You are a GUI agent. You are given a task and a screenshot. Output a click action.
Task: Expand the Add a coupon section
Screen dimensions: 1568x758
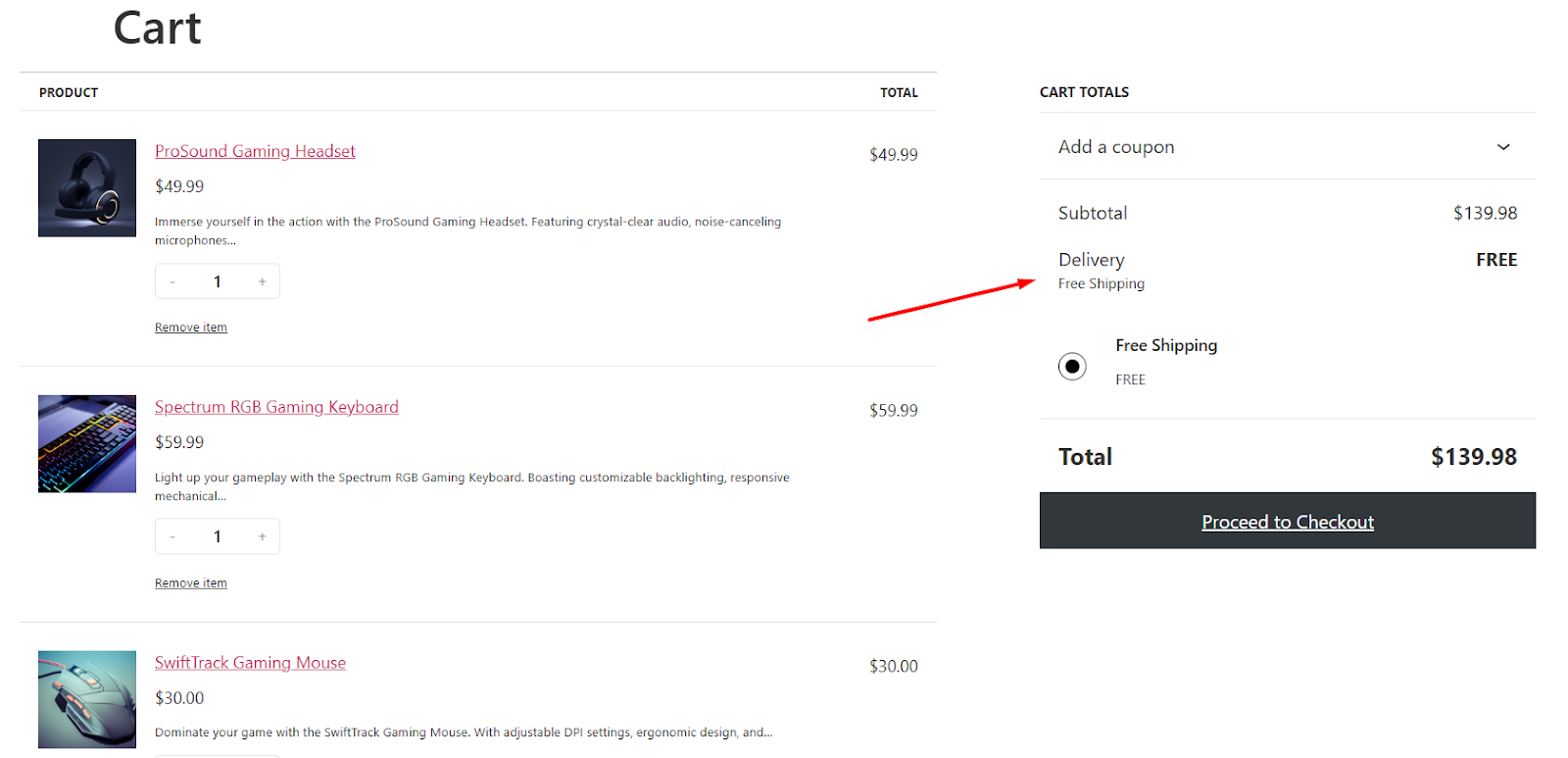click(1288, 147)
